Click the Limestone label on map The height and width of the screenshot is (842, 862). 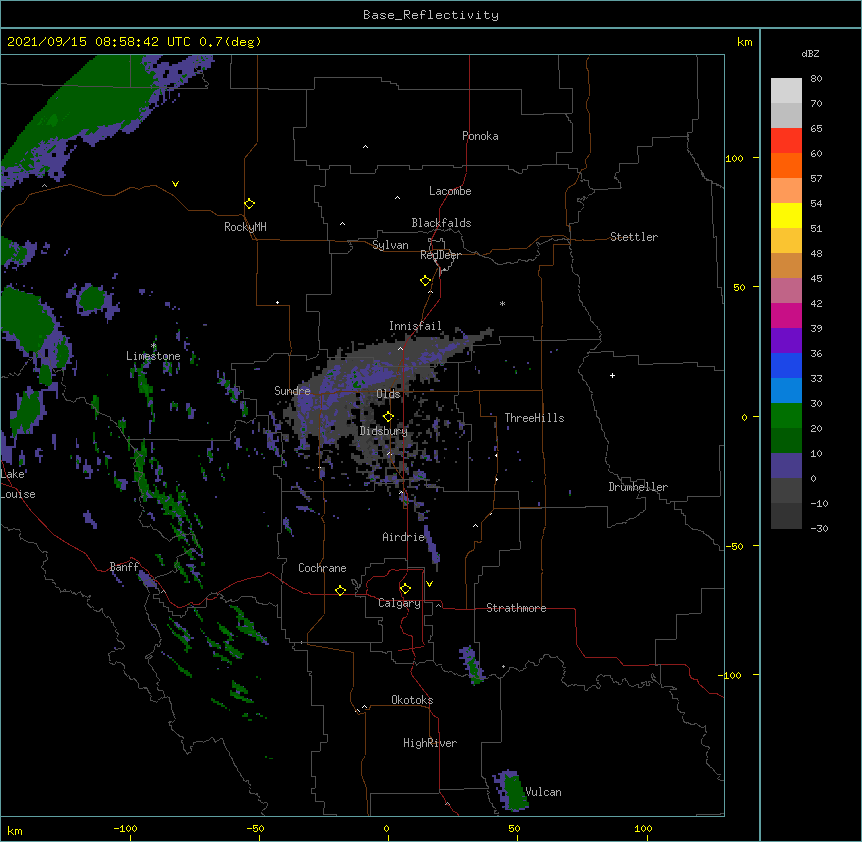(153, 356)
